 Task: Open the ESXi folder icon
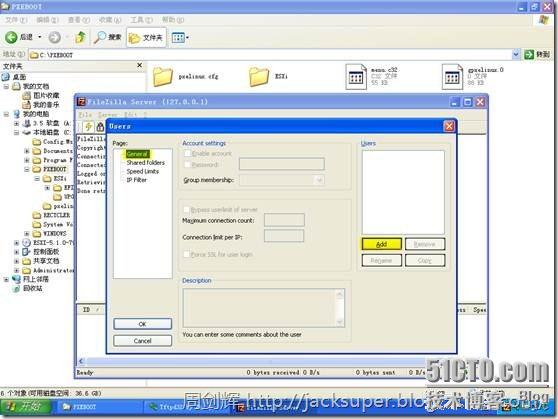click(x=259, y=76)
